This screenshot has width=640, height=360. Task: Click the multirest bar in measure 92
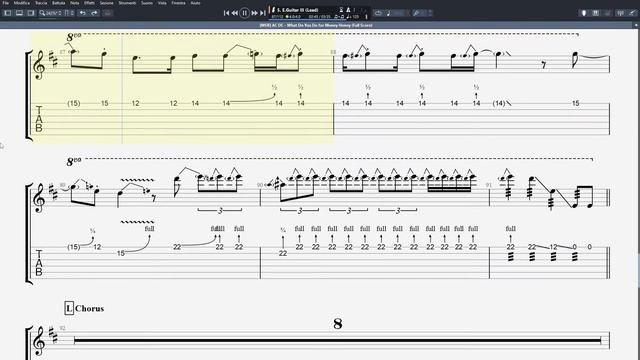(x=338, y=340)
